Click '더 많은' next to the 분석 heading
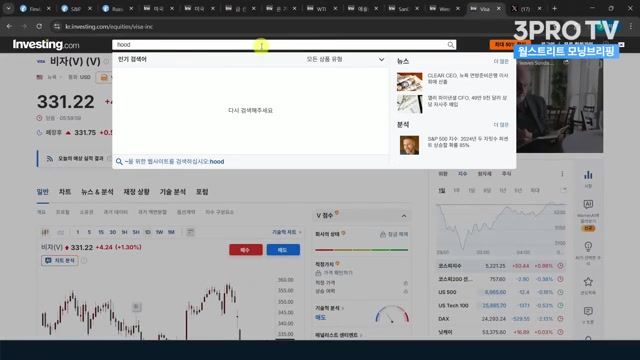The image size is (640, 360). click(x=501, y=124)
